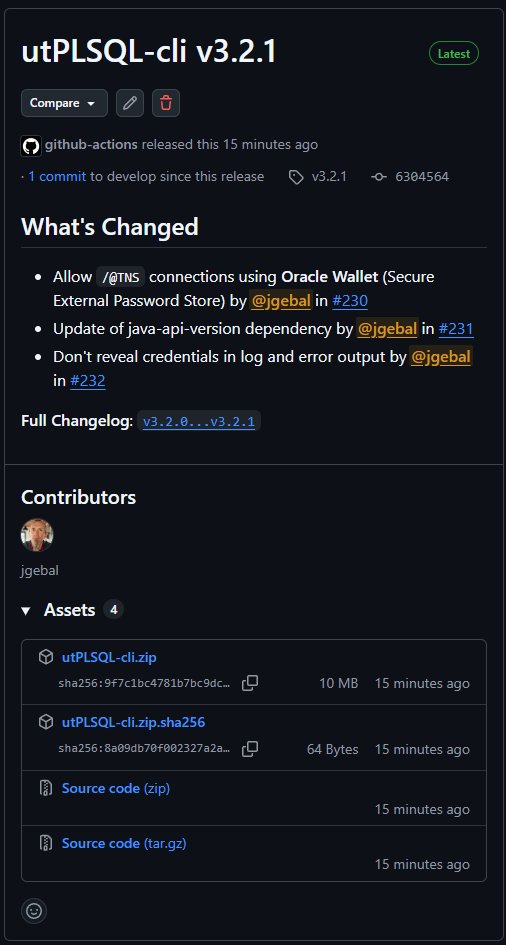Download Source code (zip)
Screen dimensions: 506x945
[x=116, y=788]
